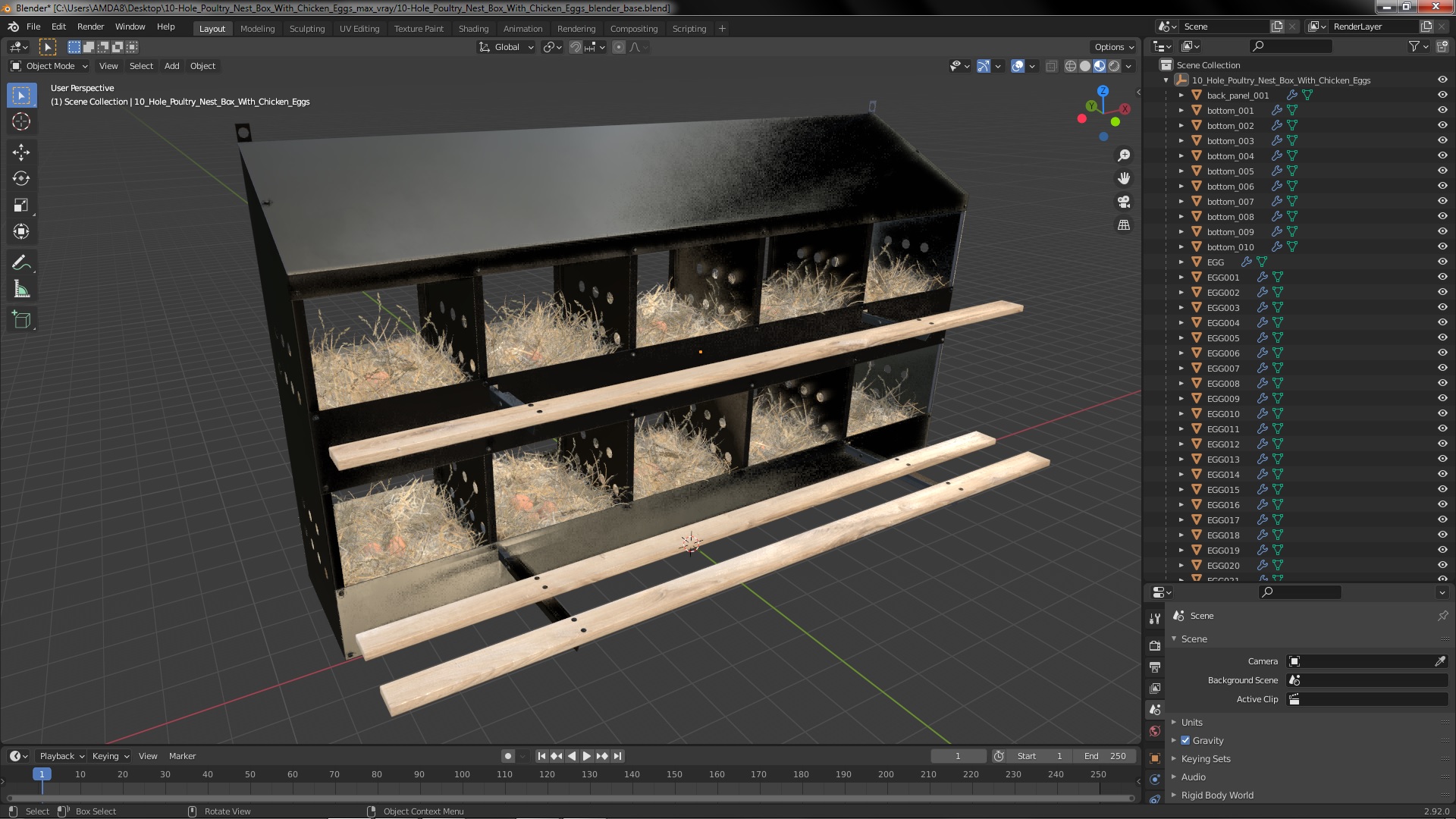Select the Measure tool

[21, 290]
